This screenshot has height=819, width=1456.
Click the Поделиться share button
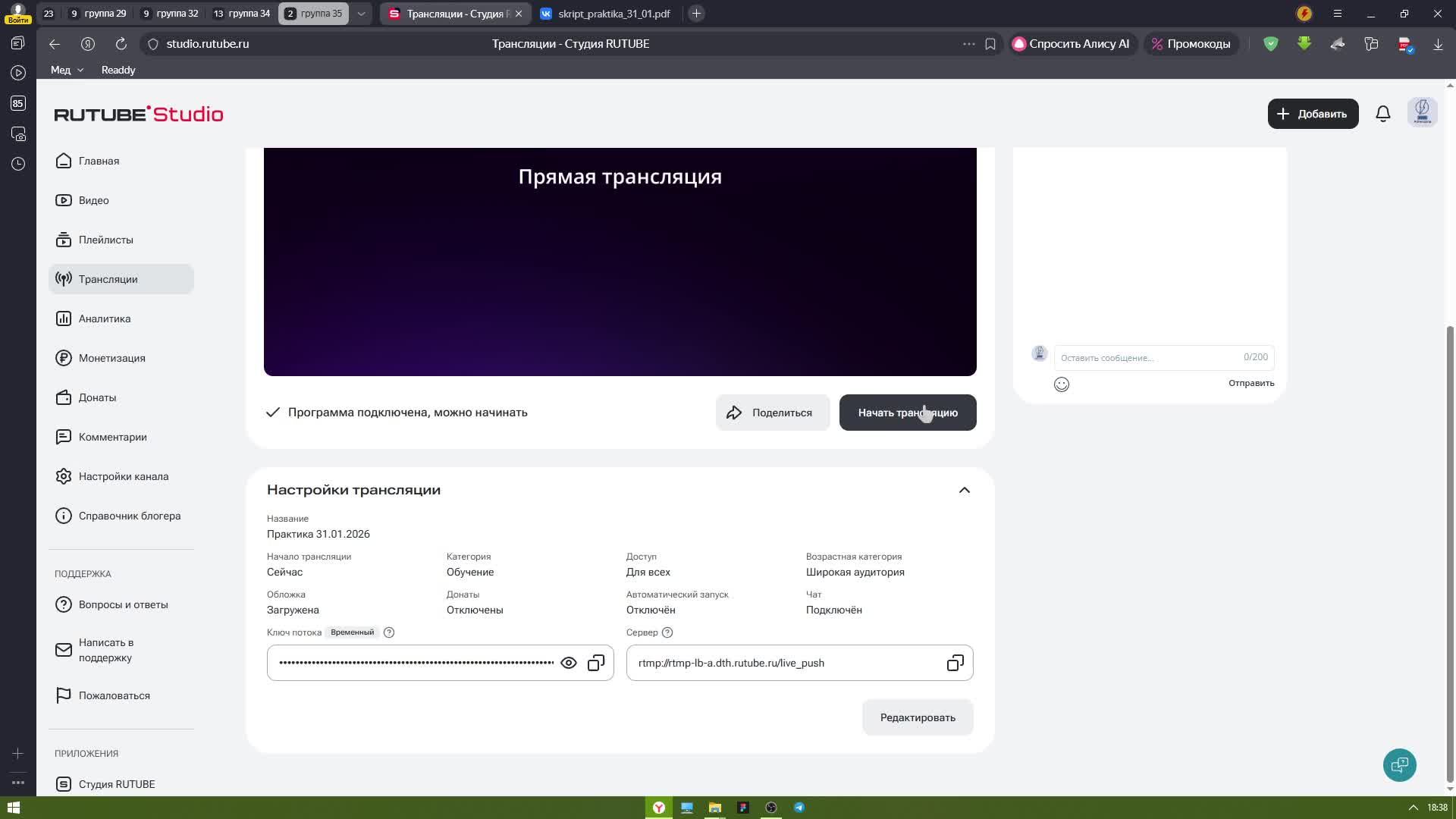click(772, 413)
